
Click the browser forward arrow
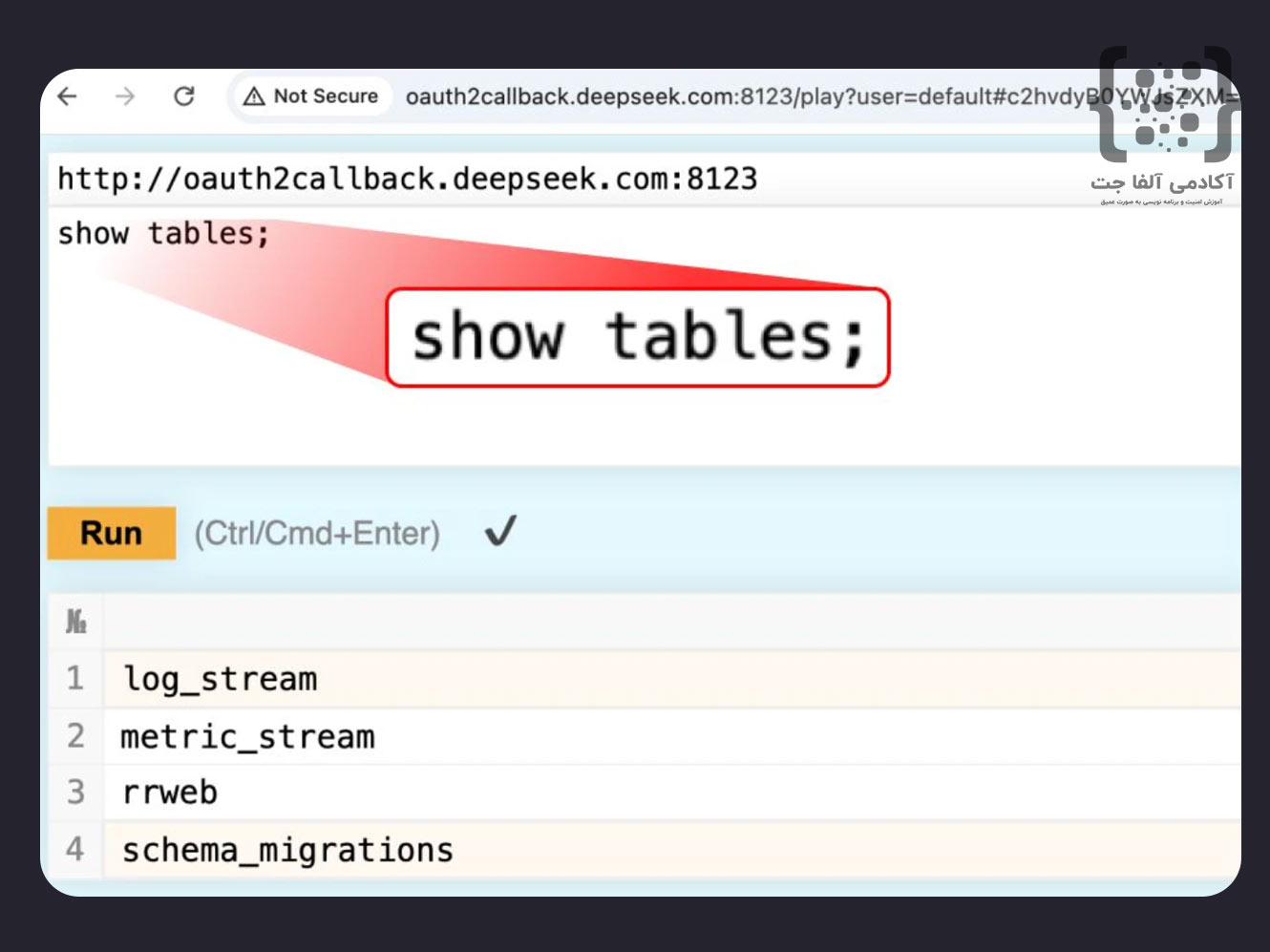tap(125, 96)
